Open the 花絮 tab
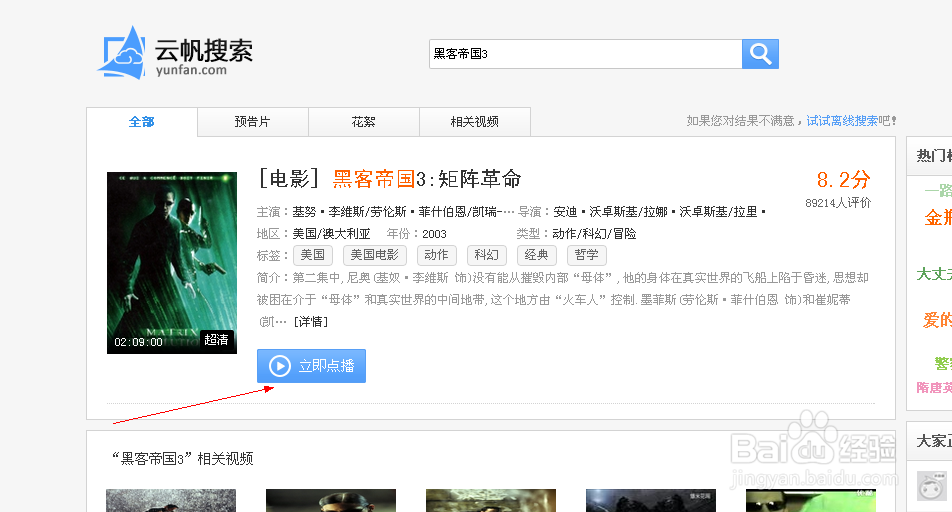 [x=364, y=122]
